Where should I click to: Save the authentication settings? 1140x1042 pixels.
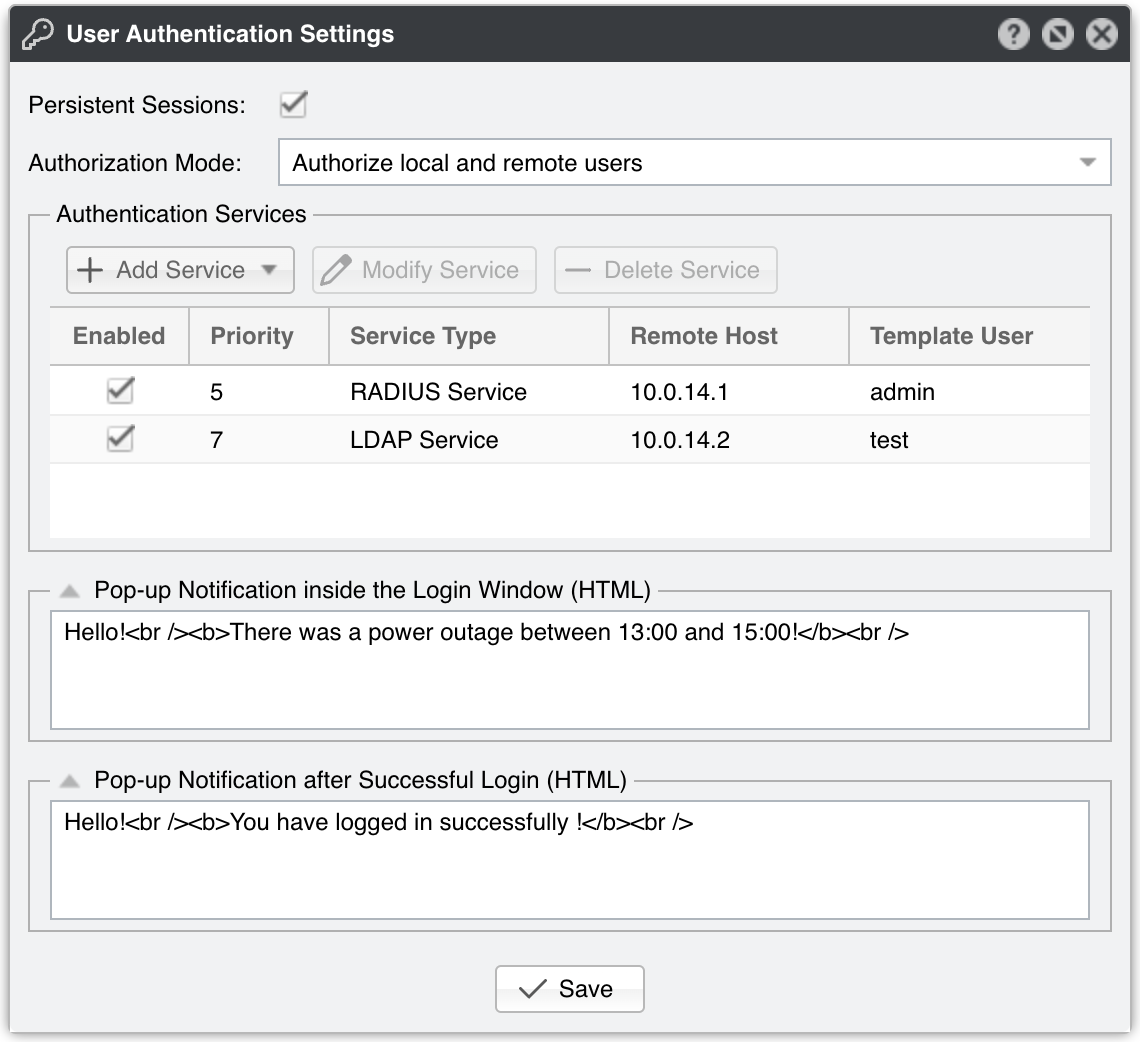pos(569,989)
